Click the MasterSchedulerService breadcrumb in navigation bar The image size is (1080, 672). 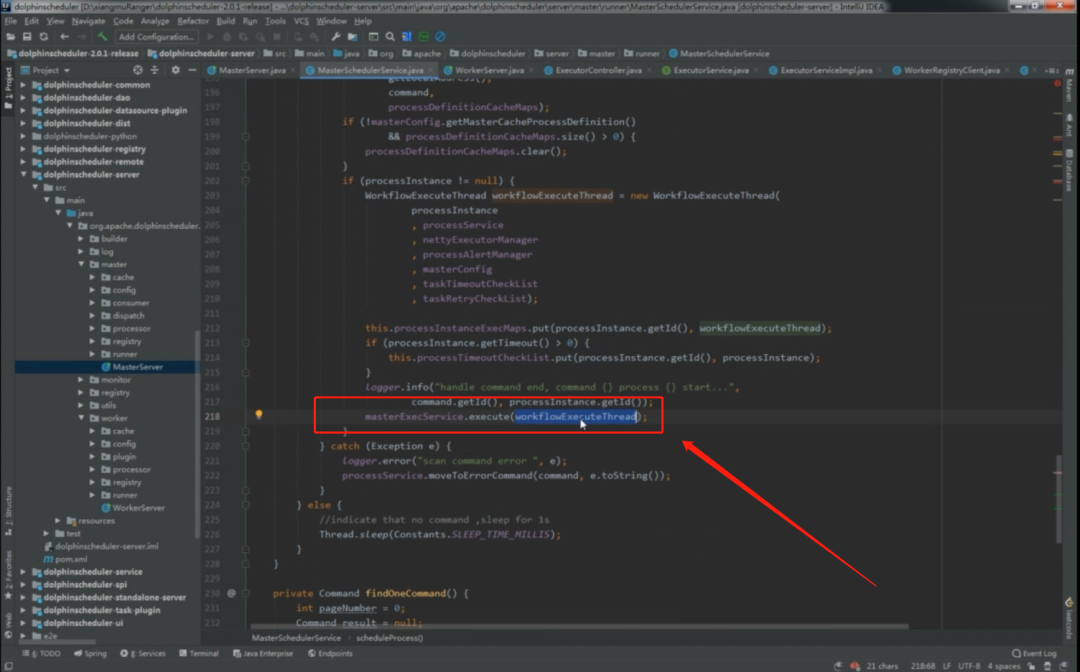(719, 53)
